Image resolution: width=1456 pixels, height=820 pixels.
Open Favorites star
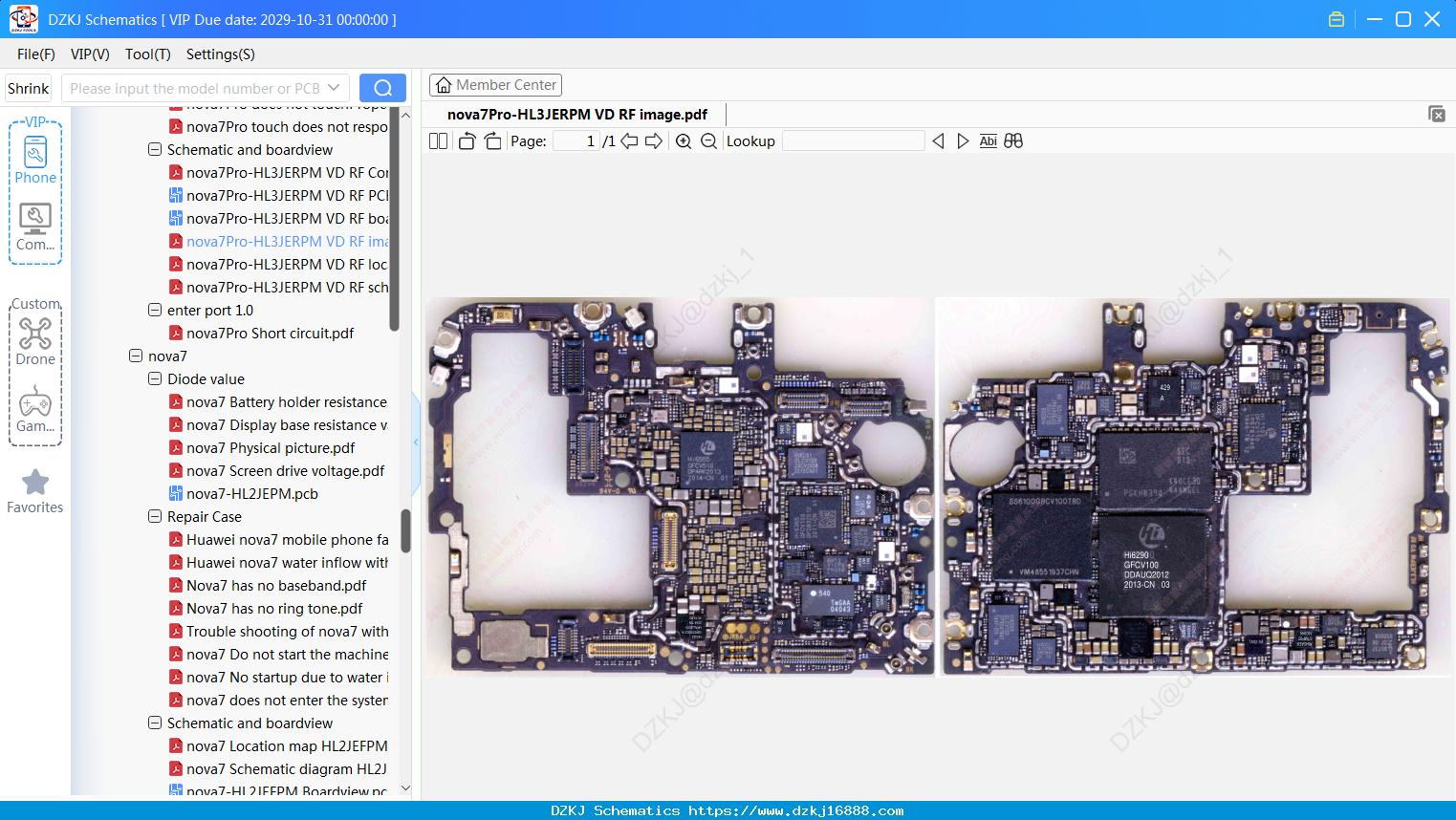tap(35, 491)
